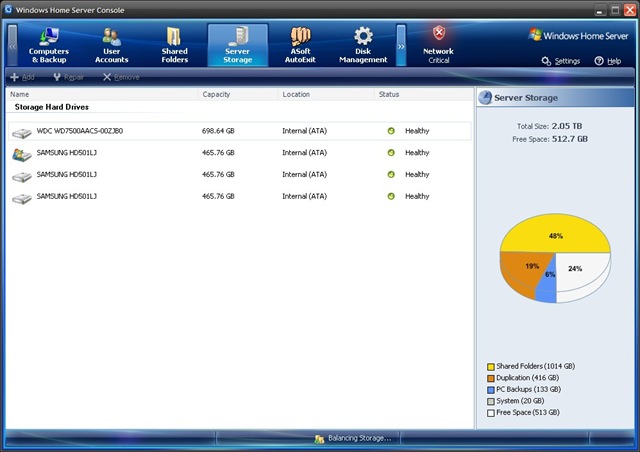
Task: Click the WDC drive's hard disk icon
Action: point(22,133)
